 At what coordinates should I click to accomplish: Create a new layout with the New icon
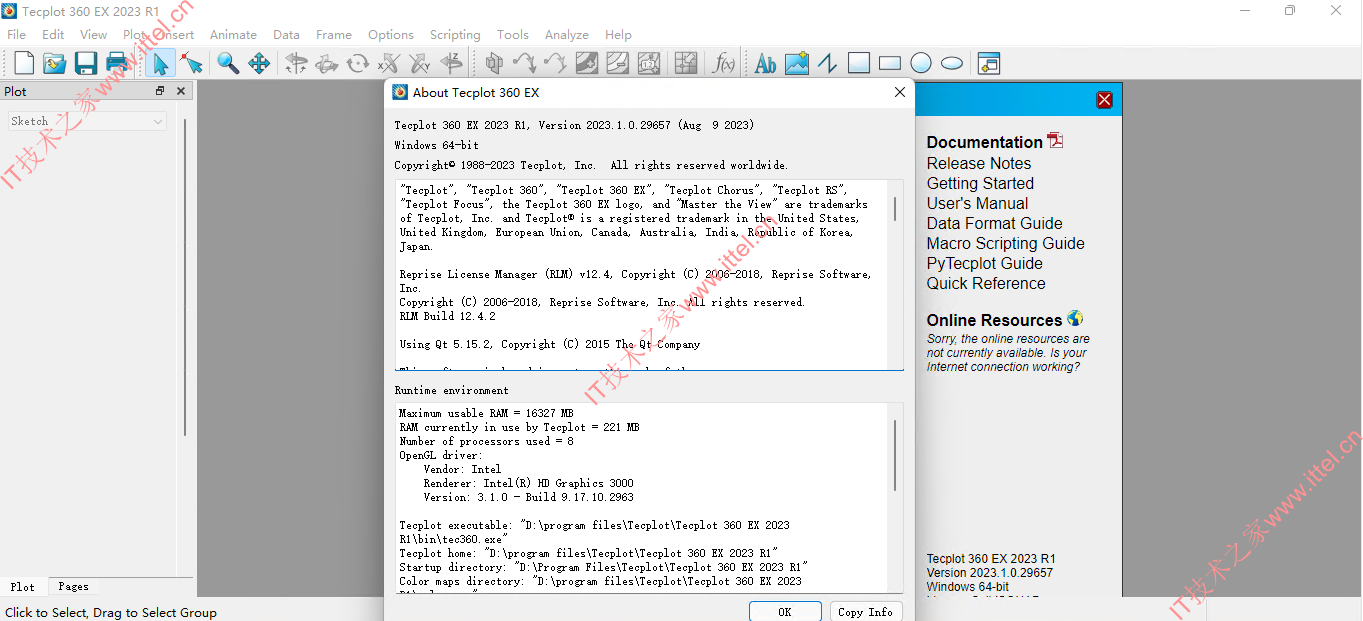pos(24,63)
